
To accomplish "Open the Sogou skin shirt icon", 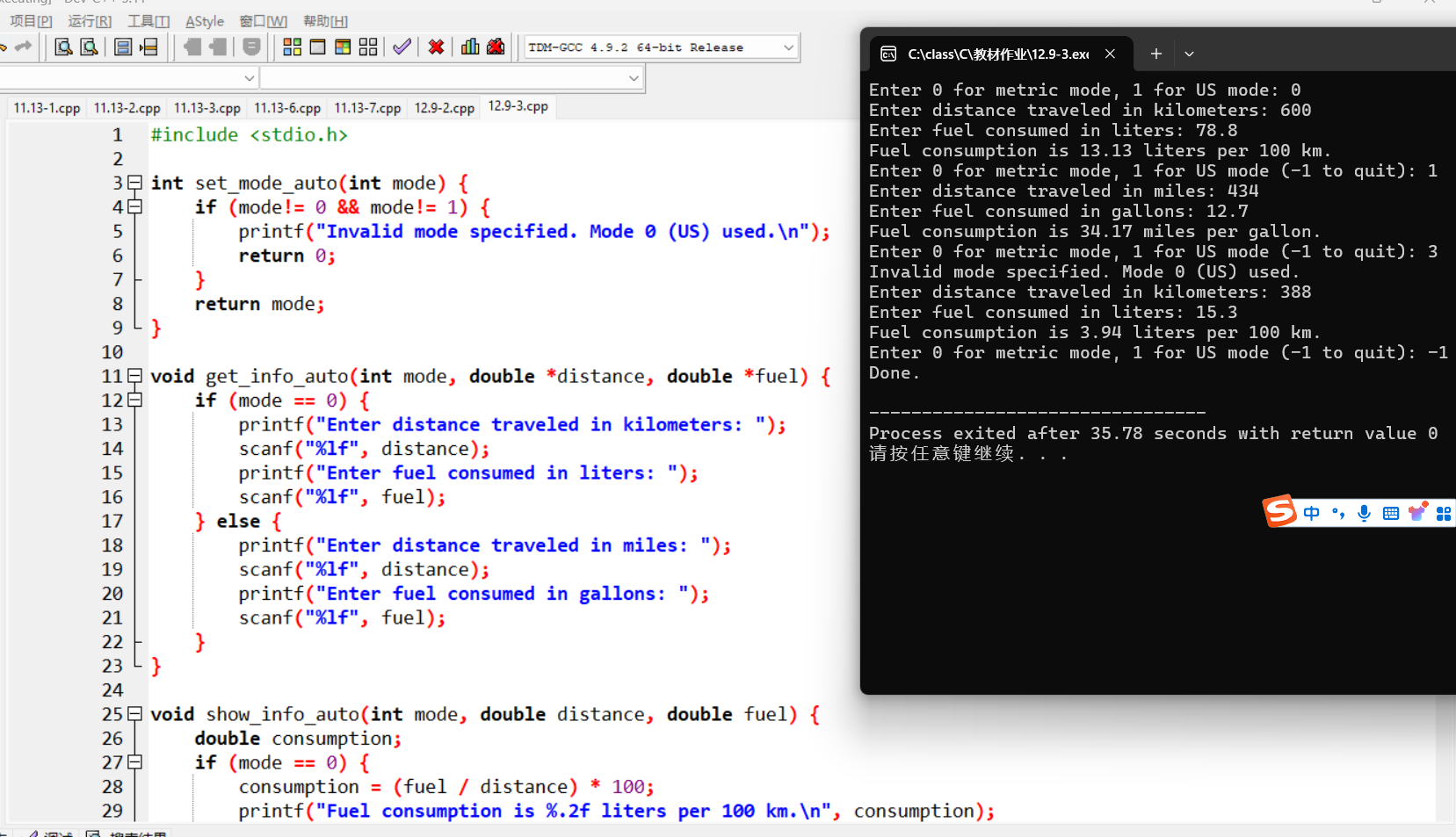I will 1417,512.
